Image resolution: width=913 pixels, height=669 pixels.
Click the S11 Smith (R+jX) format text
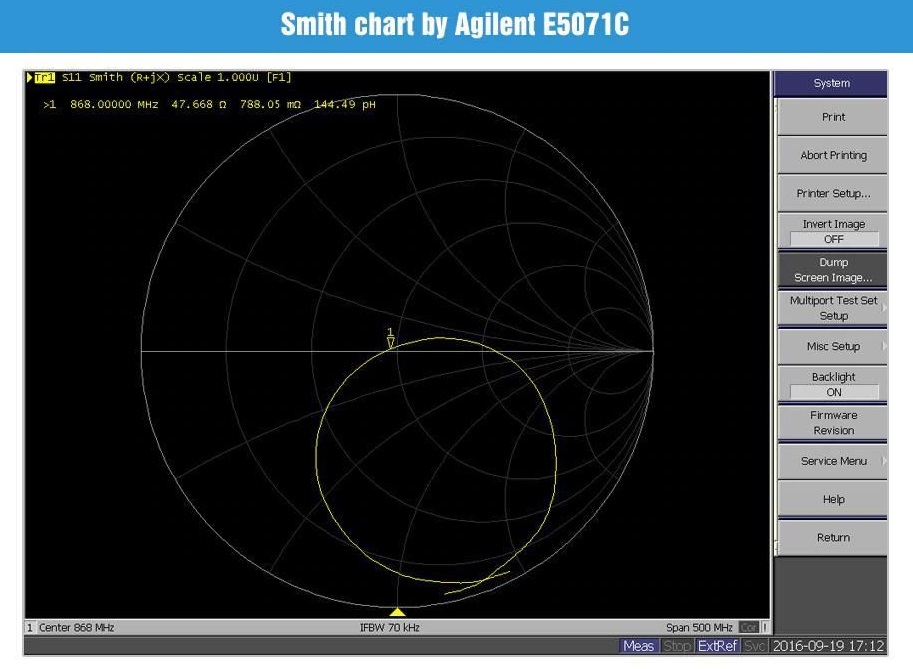pyautogui.click(x=115, y=77)
